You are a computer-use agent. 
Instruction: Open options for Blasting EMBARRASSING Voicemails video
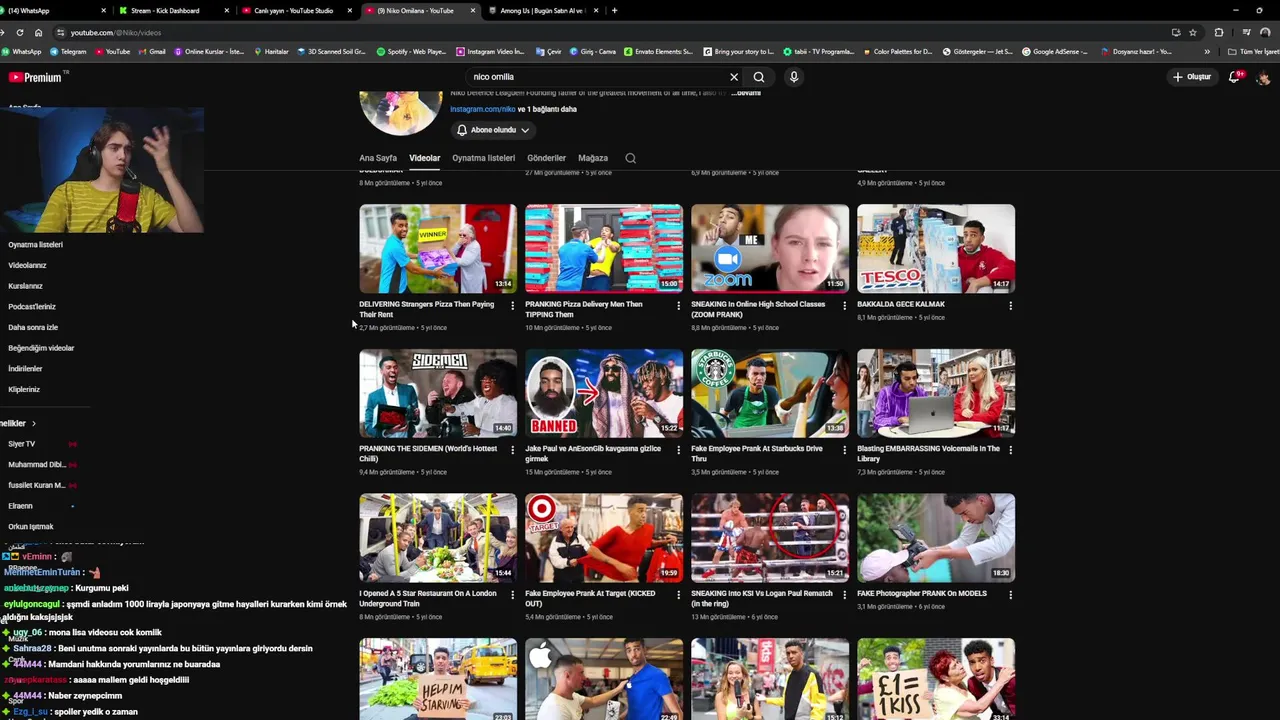pos(1010,450)
